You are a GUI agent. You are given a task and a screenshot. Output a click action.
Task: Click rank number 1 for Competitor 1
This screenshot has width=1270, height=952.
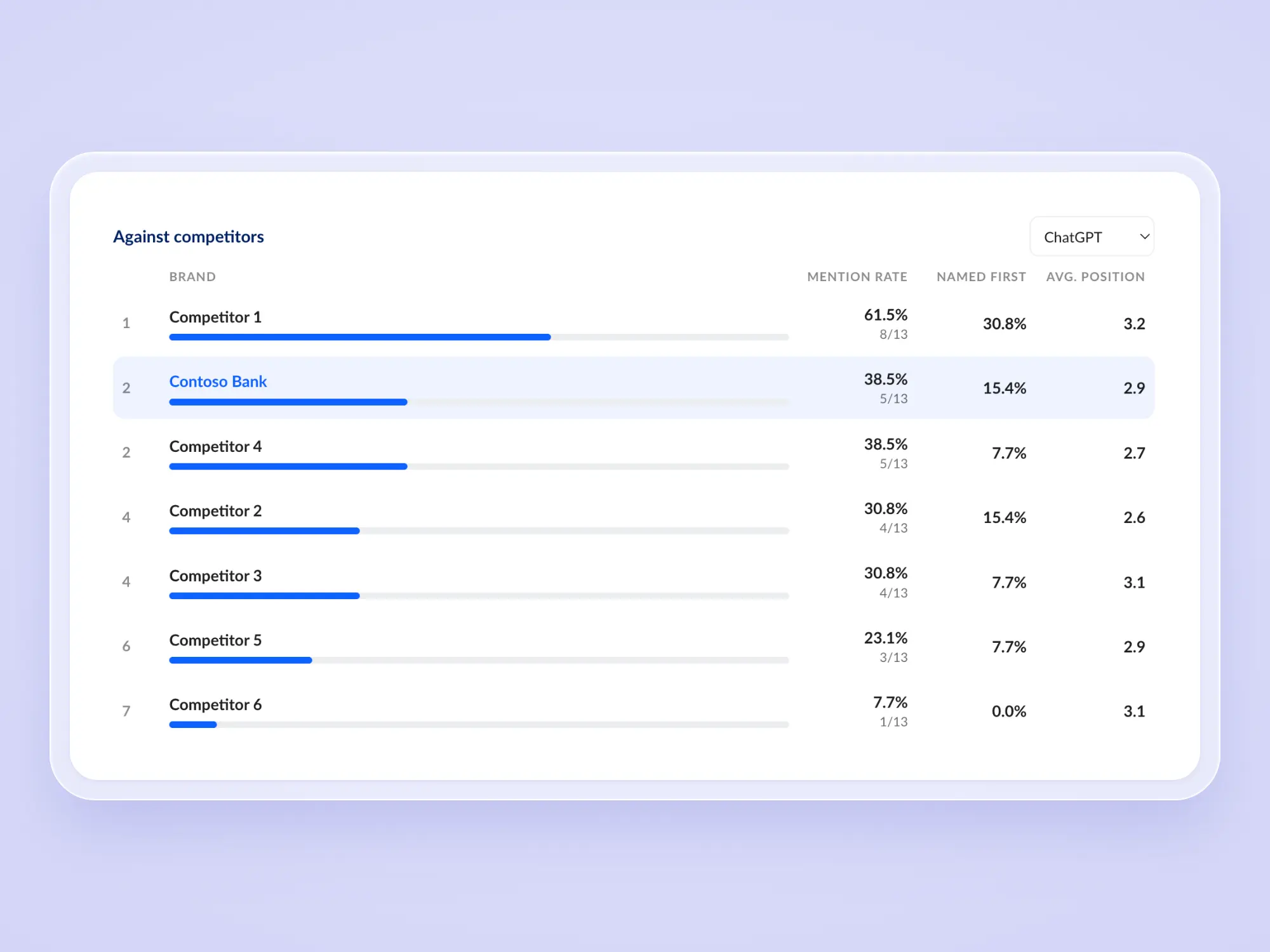coord(126,323)
